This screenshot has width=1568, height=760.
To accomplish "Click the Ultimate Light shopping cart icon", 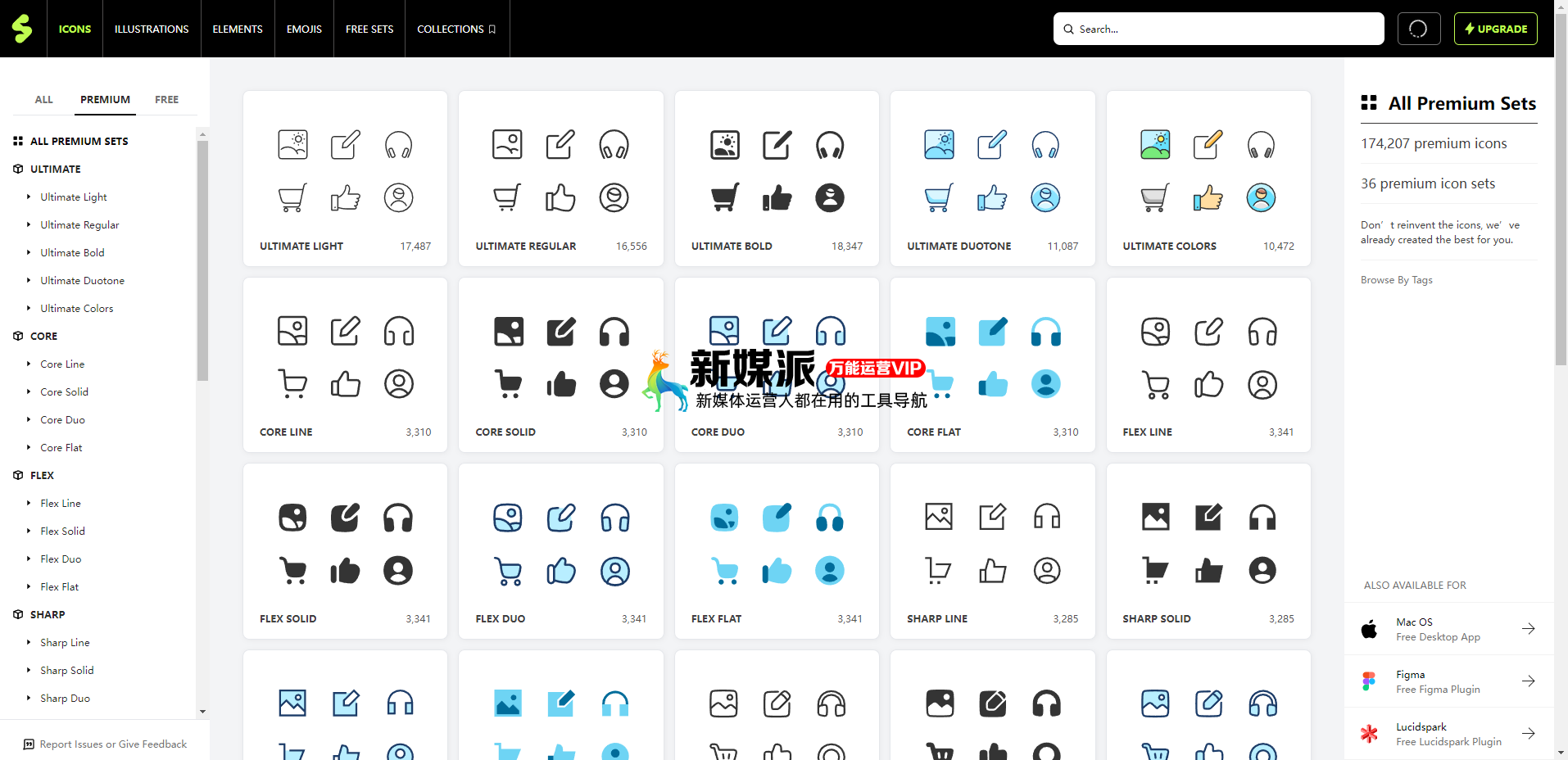I will pyautogui.click(x=292, y=197).
